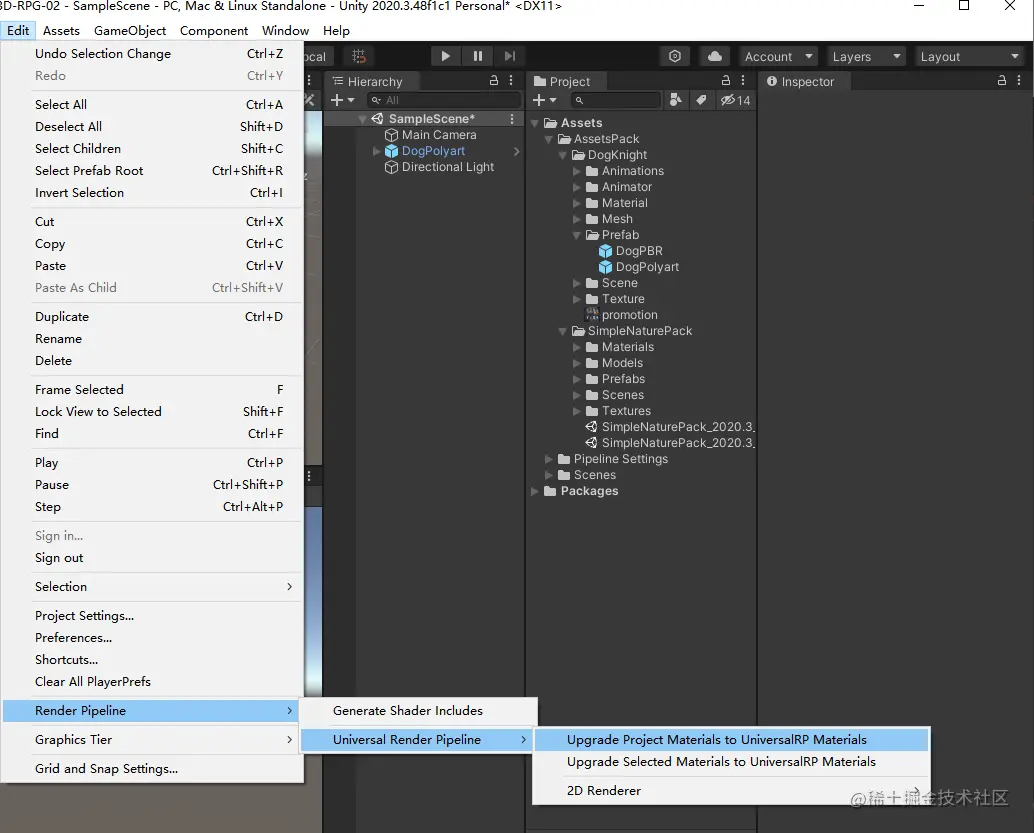1034x833 pixels.
Task: Open the Component menu
Action: tap(214, 30)
